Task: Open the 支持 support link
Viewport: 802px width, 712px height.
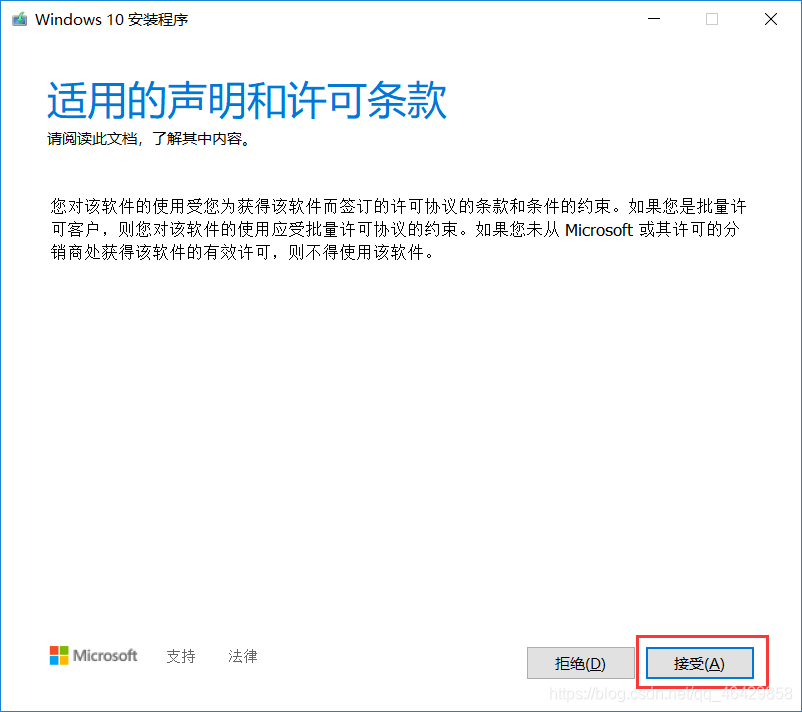Action: pyautogui.click(x=181, y=656)
